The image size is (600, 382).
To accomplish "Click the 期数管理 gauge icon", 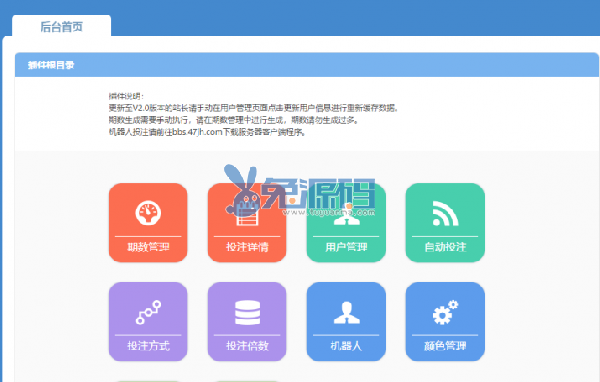I will (148, 212).
